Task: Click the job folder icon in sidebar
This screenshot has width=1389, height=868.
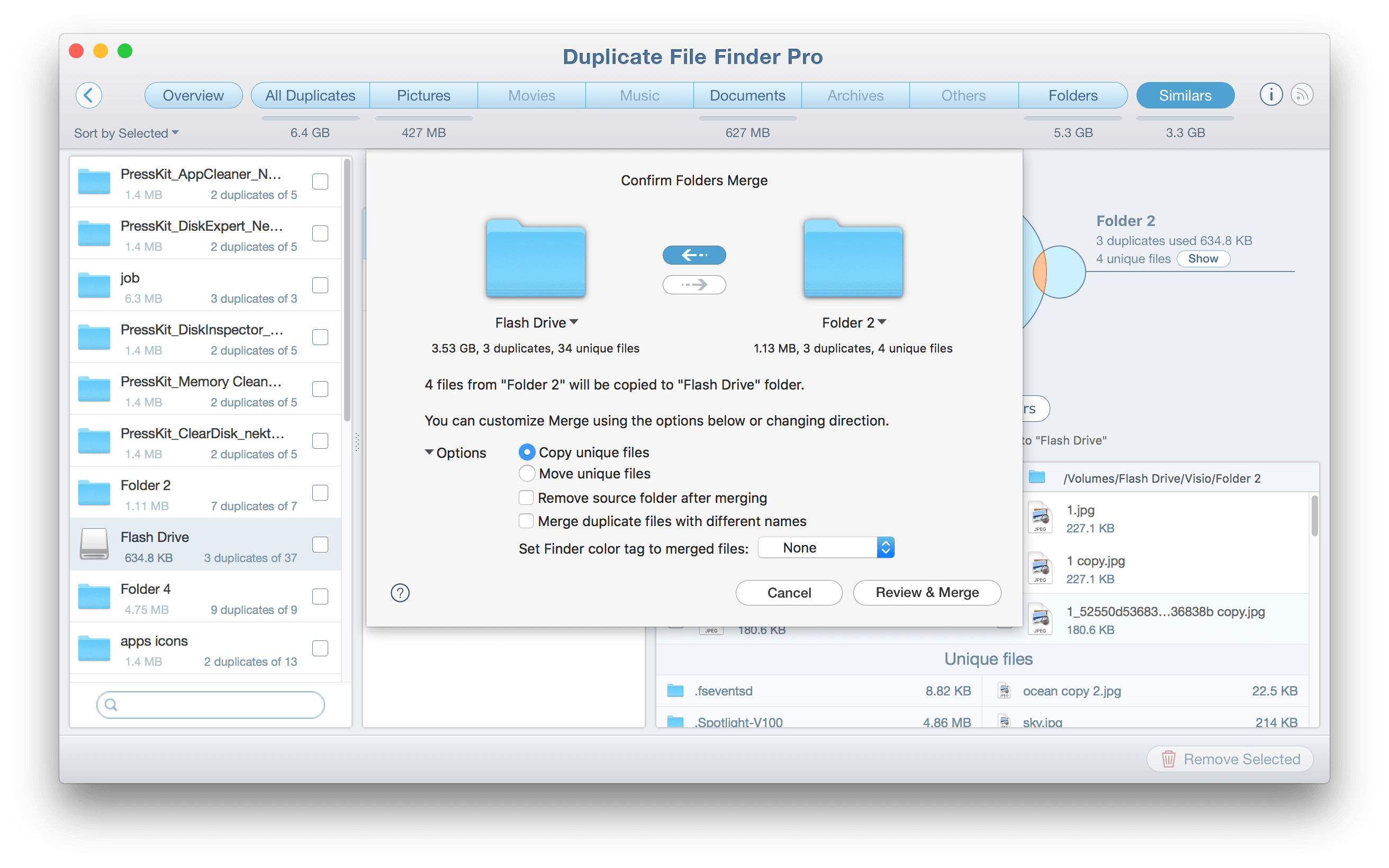Action: tap(94, 285)
